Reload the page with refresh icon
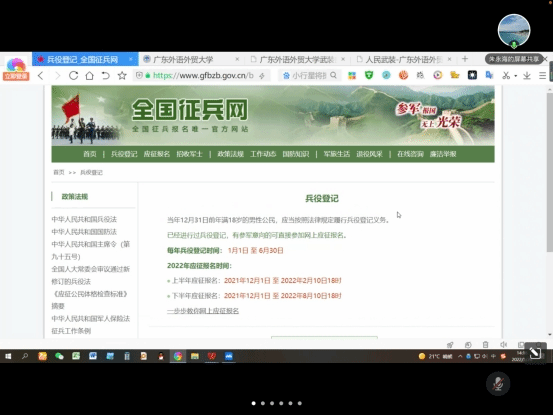This screenshot has height=415, width=553. coord(73,75)
